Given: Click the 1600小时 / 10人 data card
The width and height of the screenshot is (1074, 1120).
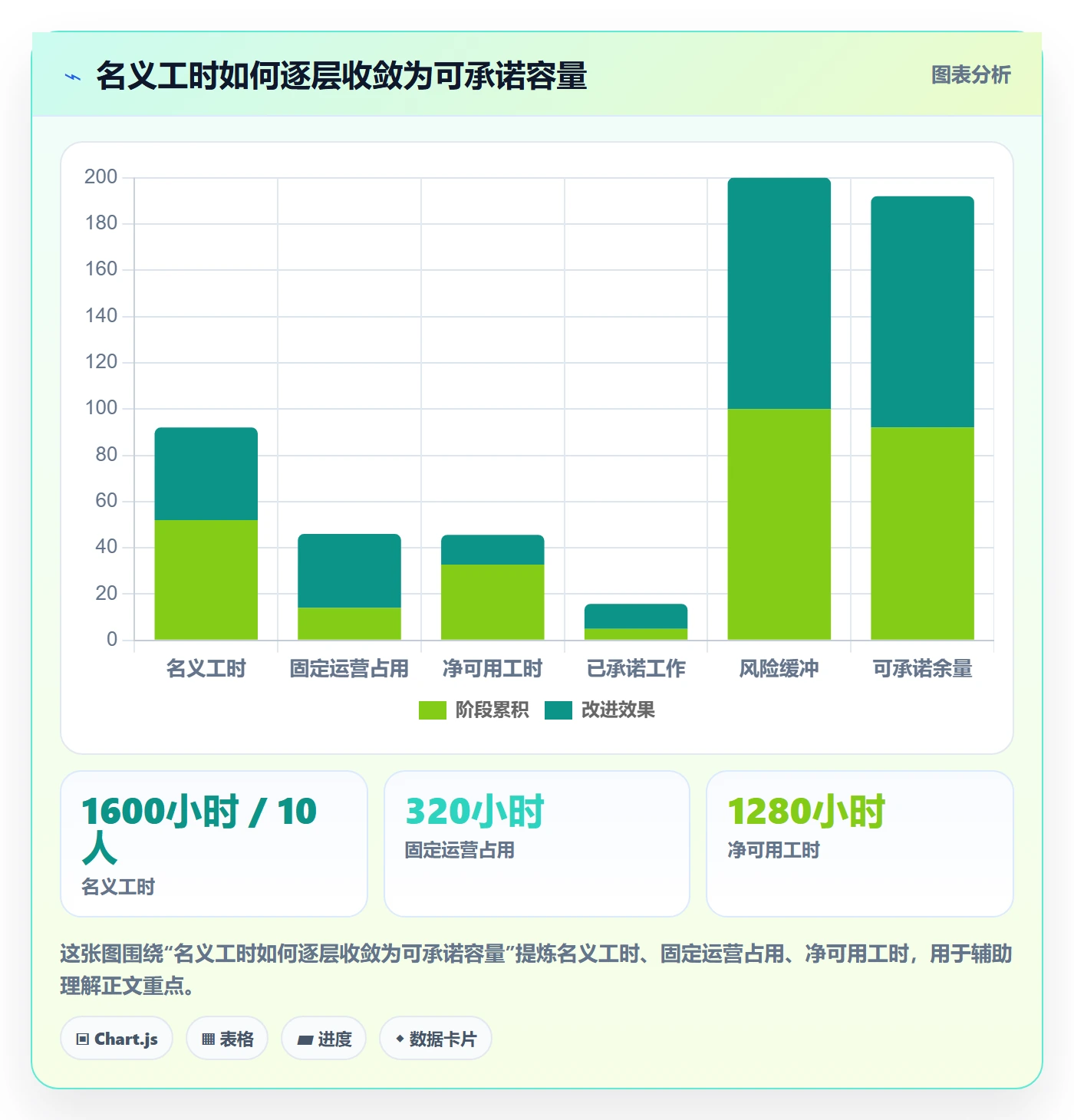Looking at the screenshot, I should tap(214, 844).
